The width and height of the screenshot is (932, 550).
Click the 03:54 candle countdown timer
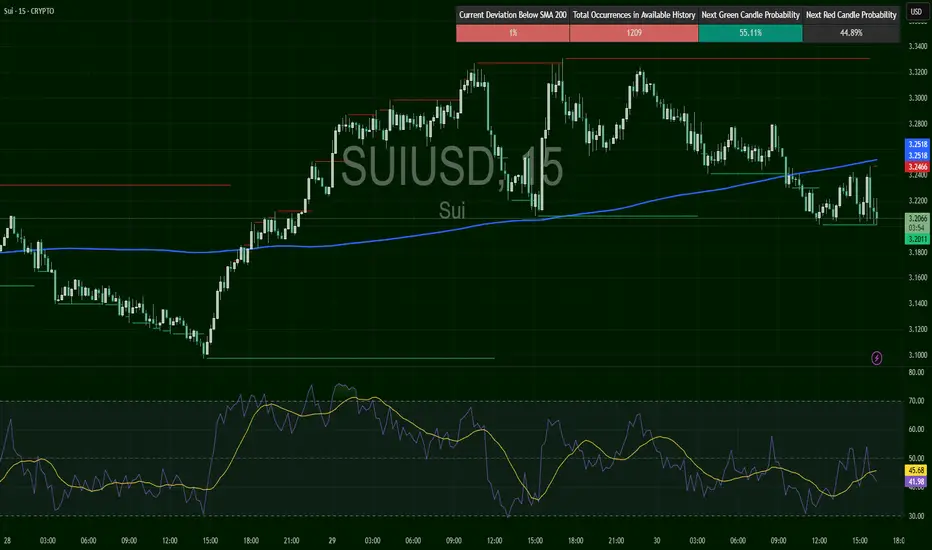click(917, 228)
